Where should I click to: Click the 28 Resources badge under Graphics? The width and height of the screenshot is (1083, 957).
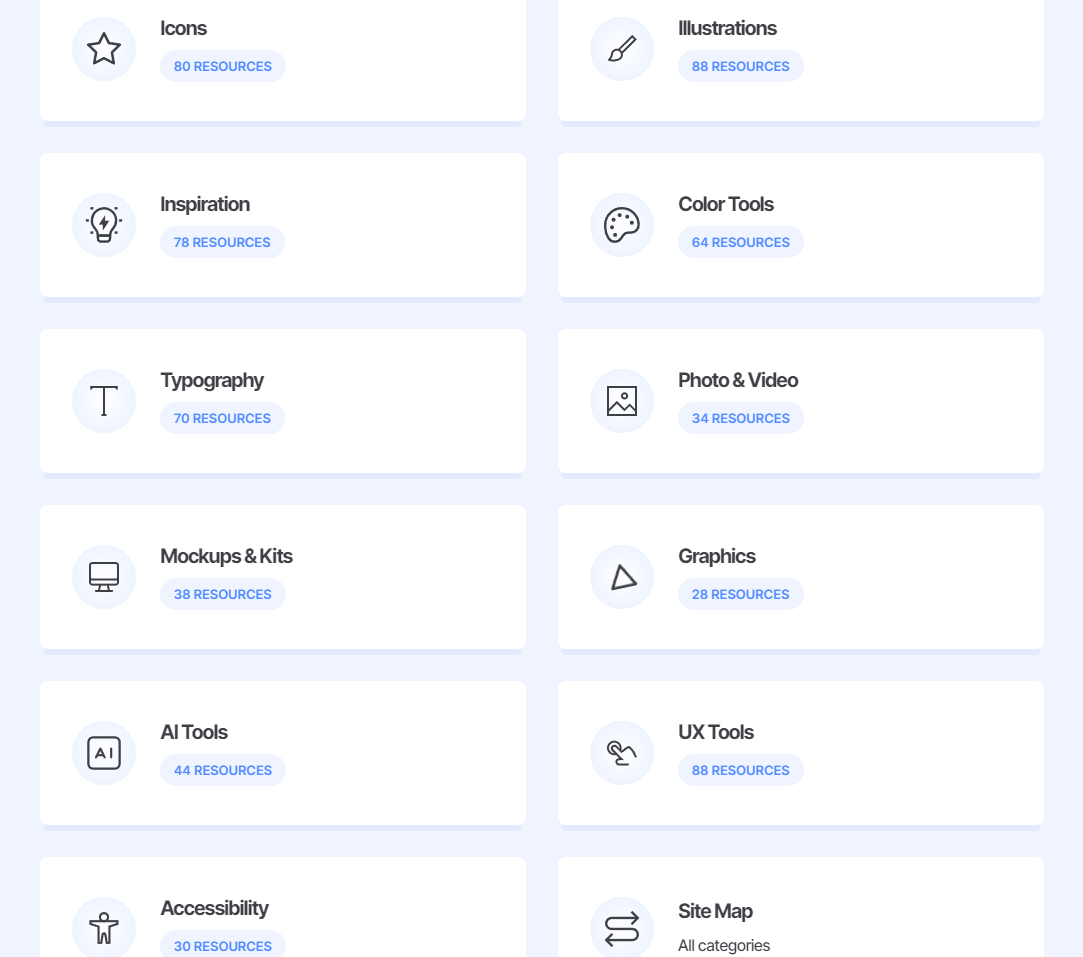741,594
